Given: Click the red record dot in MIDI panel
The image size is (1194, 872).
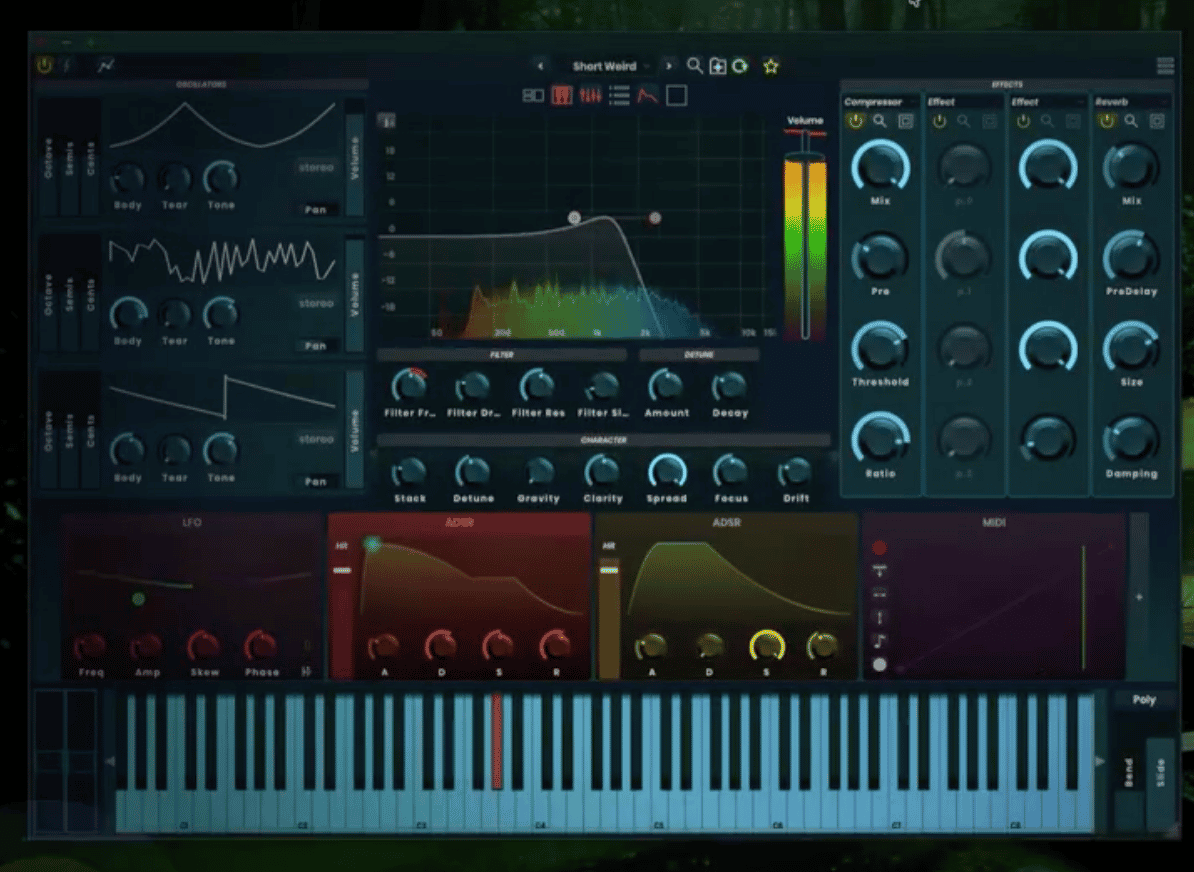Looking at the screenshot, I should [880, 548].
